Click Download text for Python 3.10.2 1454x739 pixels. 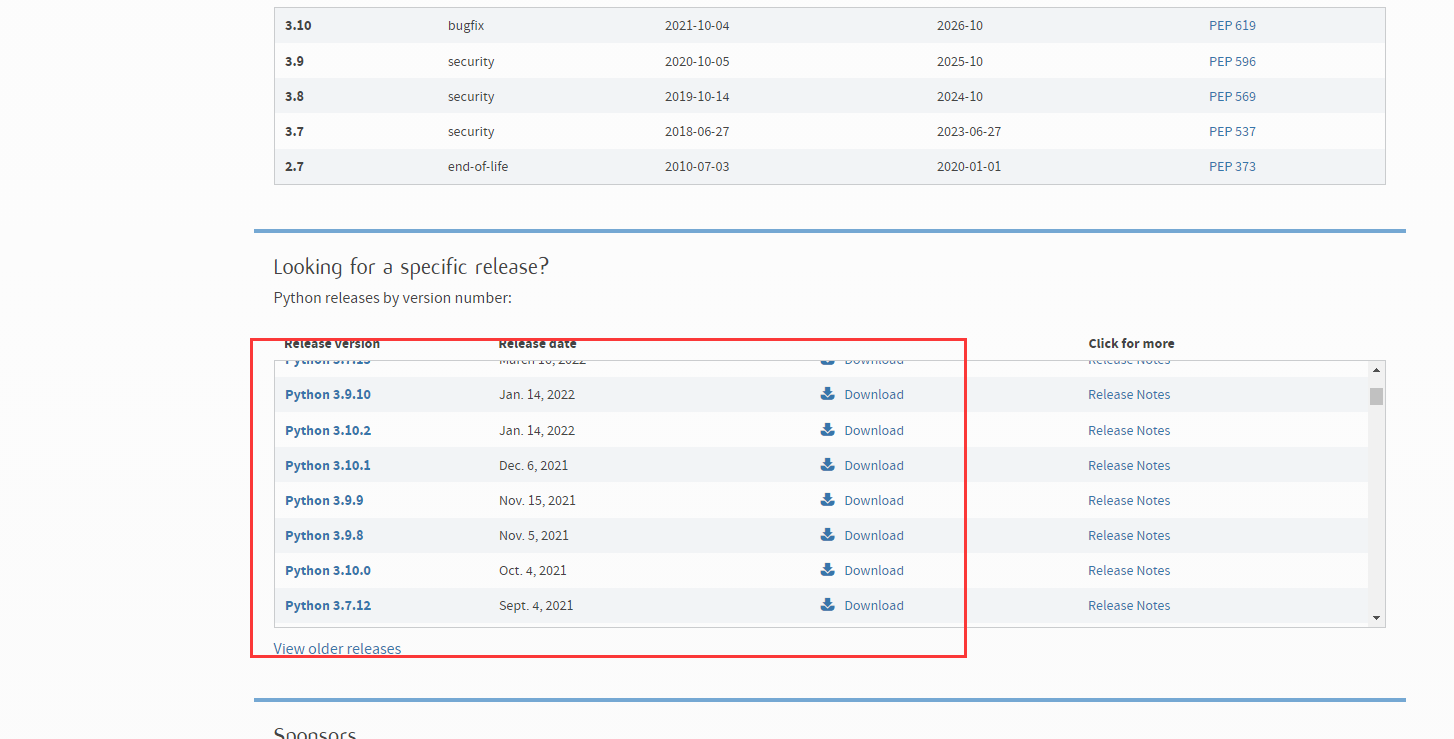874,431
